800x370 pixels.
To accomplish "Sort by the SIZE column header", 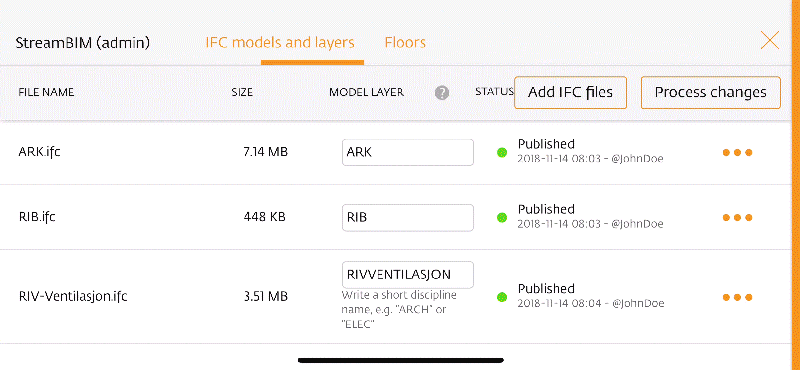I will [242, 92].
